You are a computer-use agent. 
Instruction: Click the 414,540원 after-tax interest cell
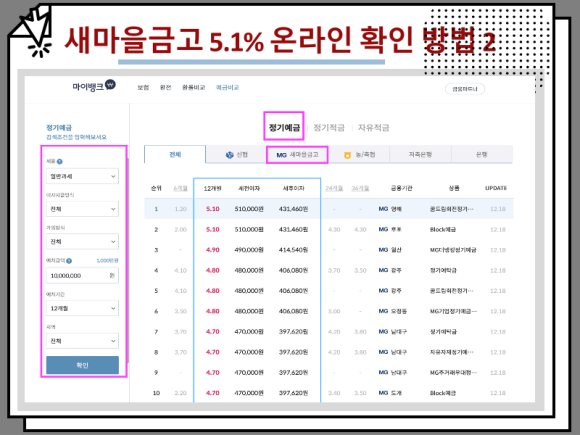293,250
